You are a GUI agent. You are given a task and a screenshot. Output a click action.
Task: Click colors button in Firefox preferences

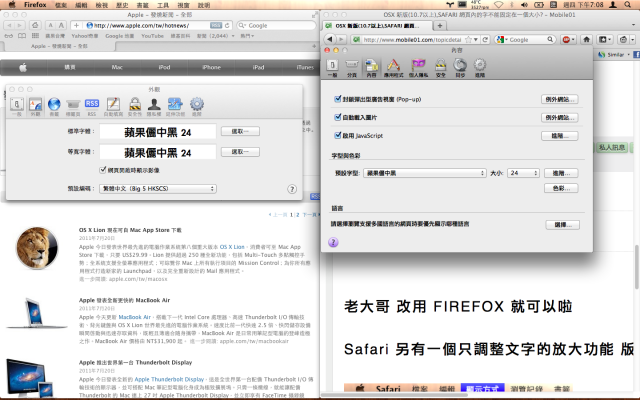(561, 188)
